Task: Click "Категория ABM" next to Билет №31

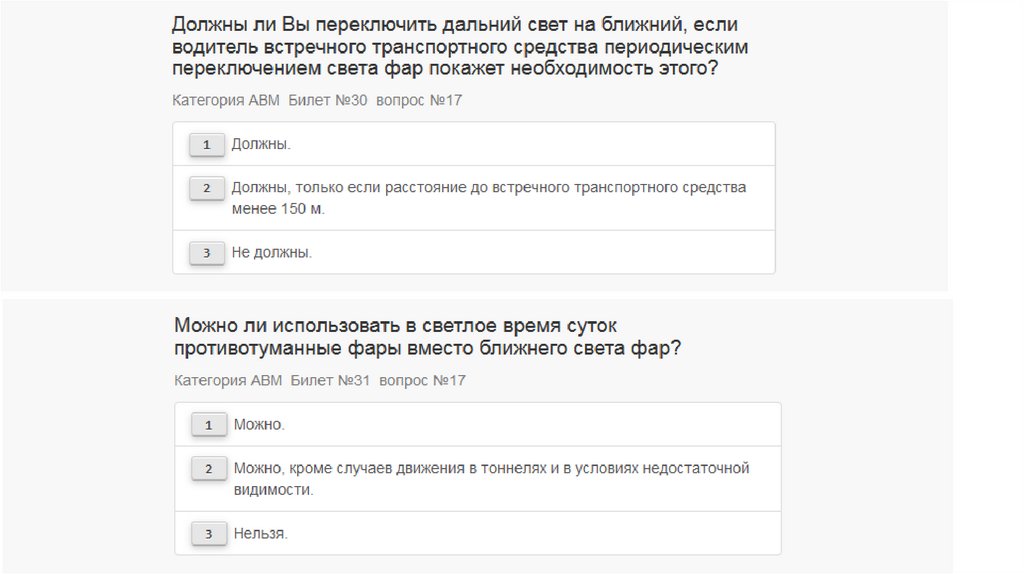Action: [228, 380]
